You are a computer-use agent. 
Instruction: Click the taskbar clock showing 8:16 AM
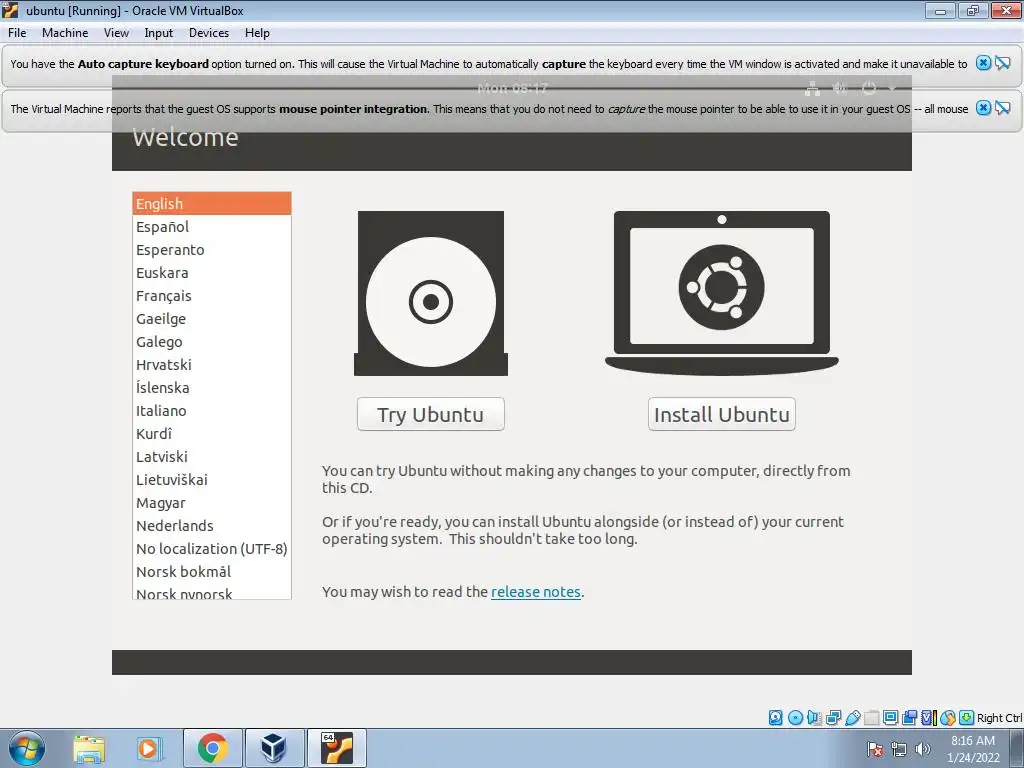973,749
